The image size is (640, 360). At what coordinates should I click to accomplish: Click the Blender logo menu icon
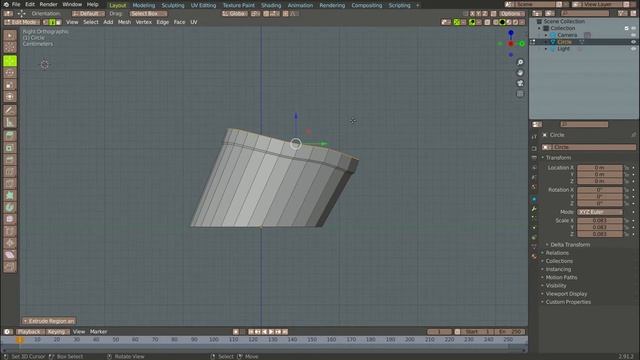point(6,4)
